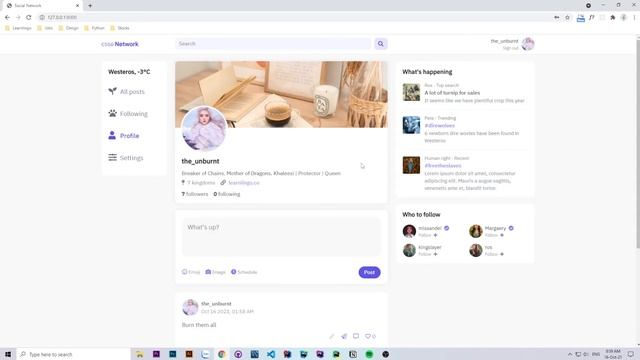Attach an Image to the post
The width and height of the screenshot is (640, 360).
(216, 272)
